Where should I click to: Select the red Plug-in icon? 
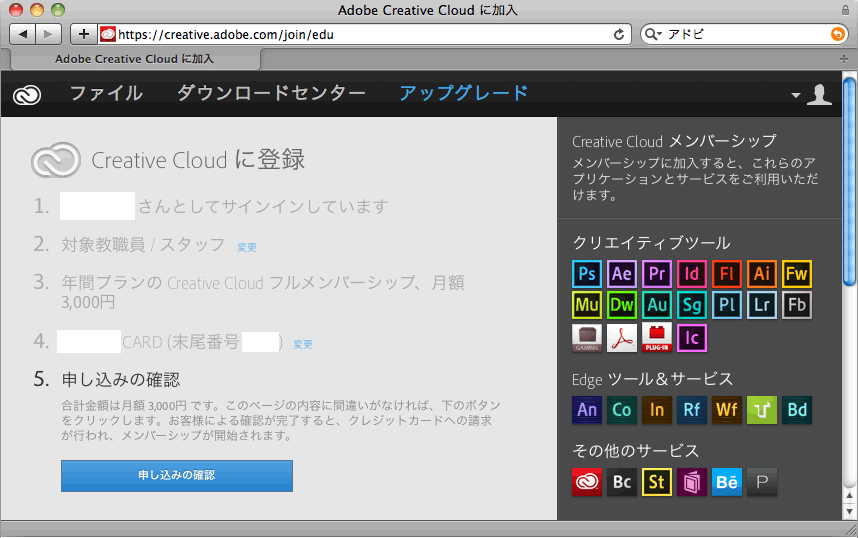(657, 338)
